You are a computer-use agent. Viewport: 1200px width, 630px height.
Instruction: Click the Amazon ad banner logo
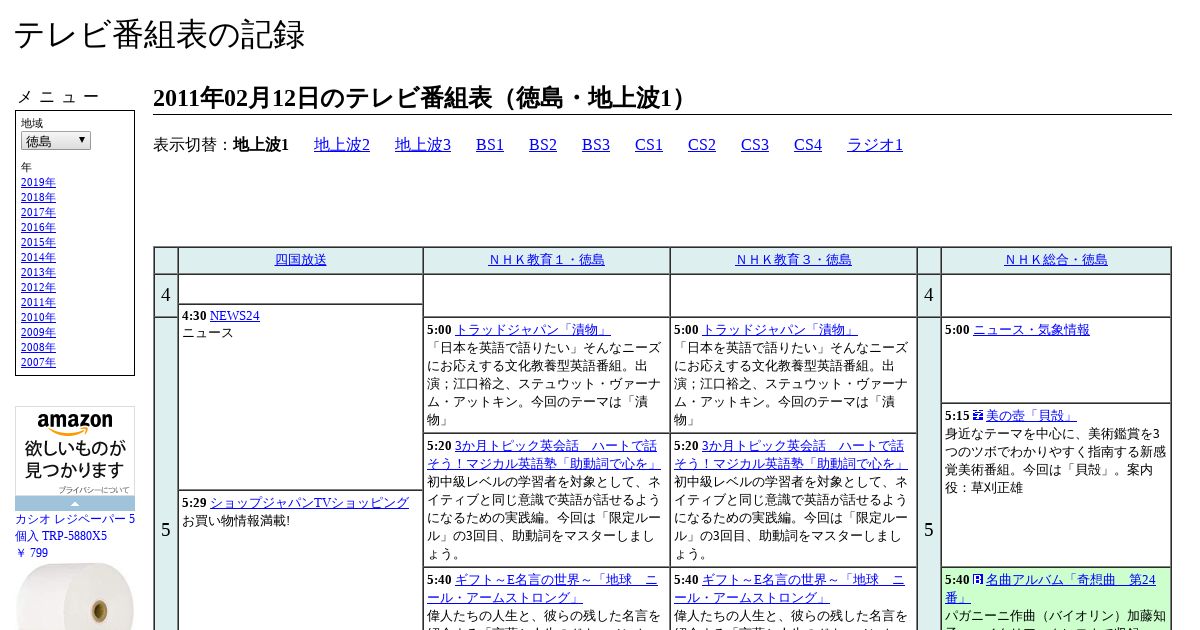tap(75, 424)
